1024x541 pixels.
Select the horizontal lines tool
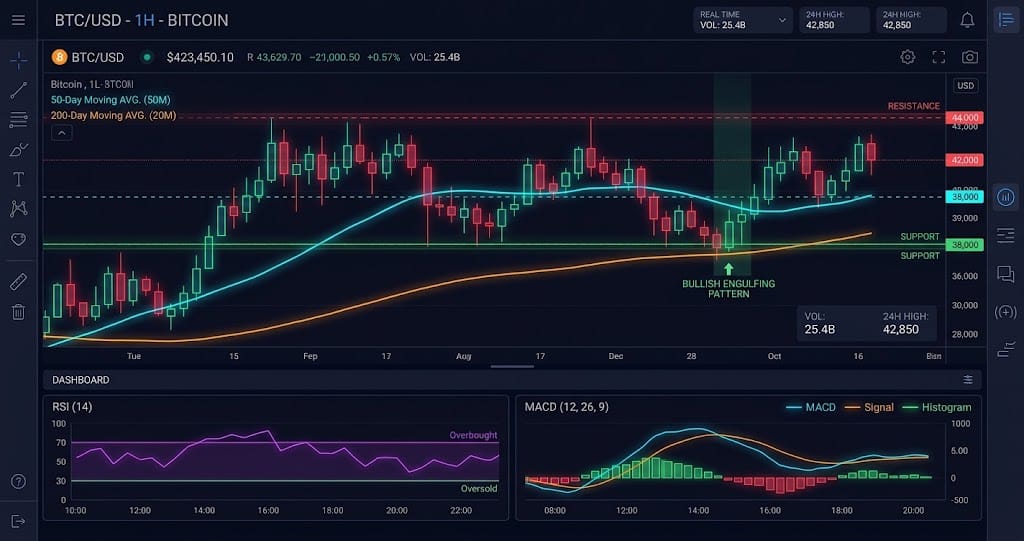(x=18, y=120)
